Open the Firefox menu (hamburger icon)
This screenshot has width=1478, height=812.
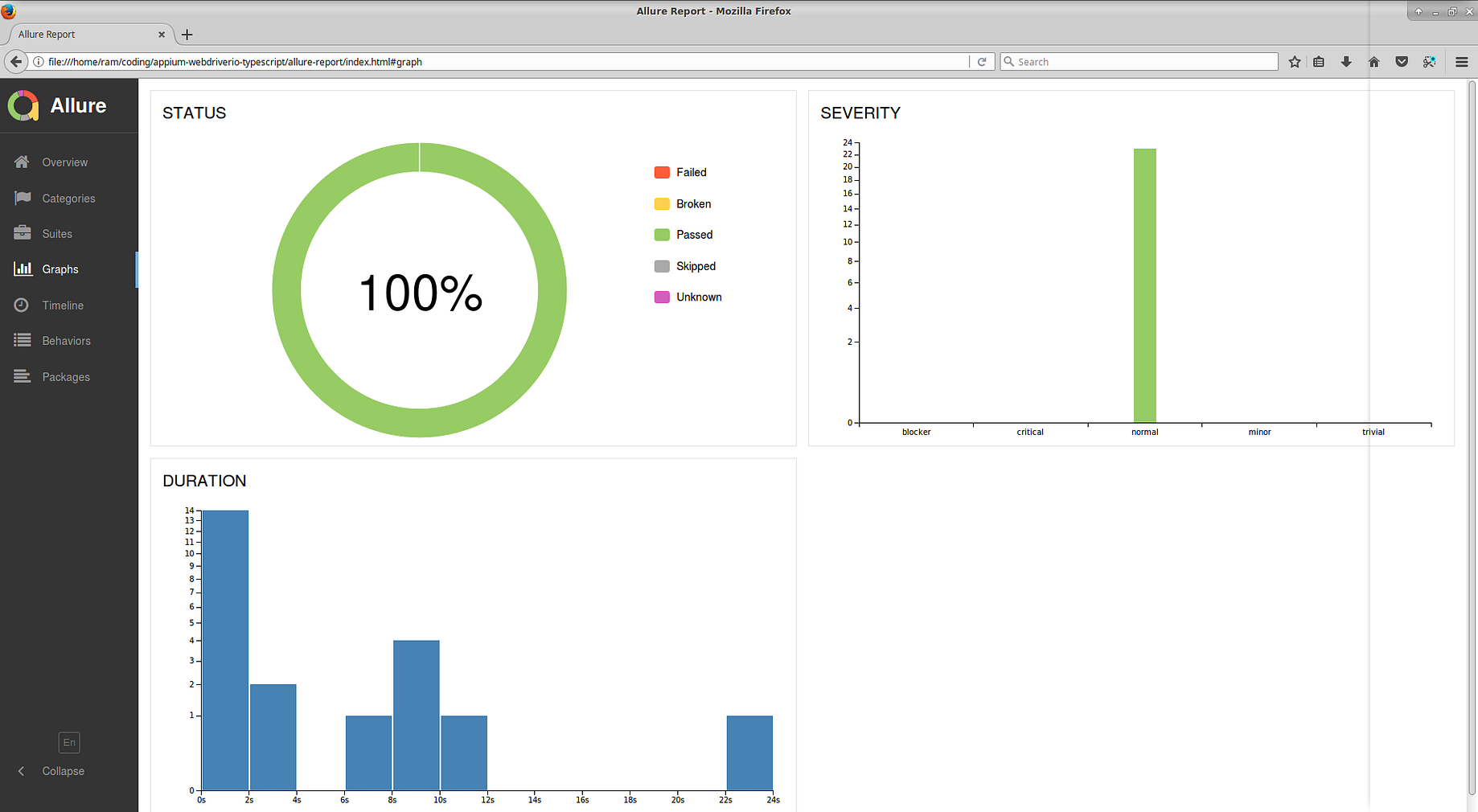(x=1462, y=61)
